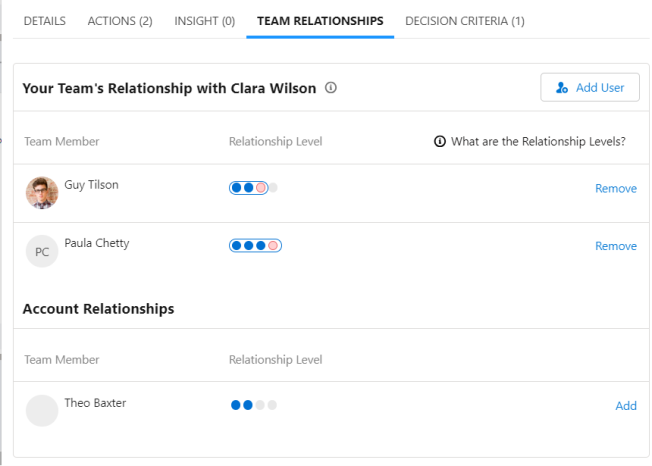Viewport: 652px width, 466px height.
Task: Go to Decision Criteria (1) tab
Action: pyautogui.click(x=464, y=21)
